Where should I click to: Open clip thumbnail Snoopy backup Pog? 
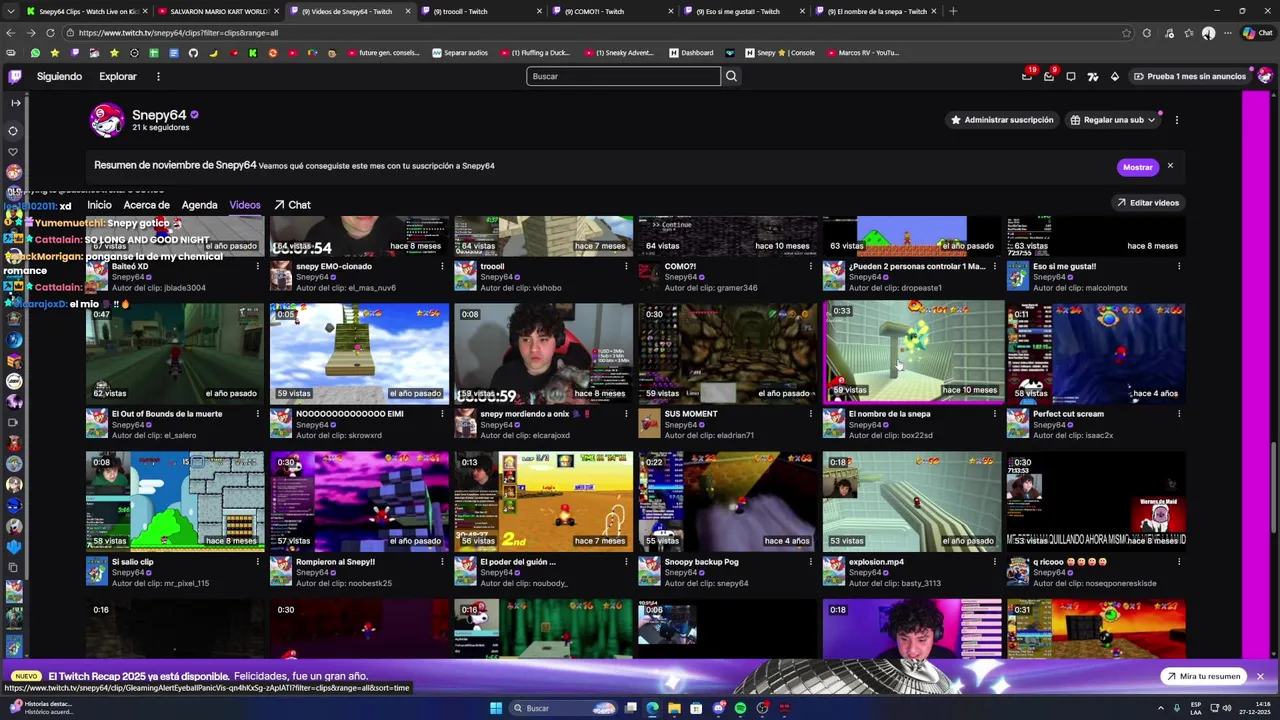[x=728, y=500]
